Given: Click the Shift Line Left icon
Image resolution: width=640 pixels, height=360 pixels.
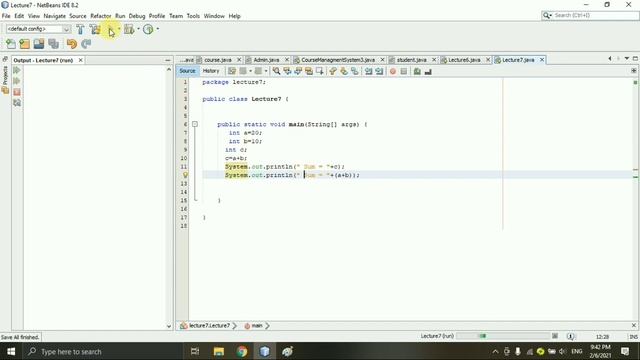Looking at the screenshot, I should pos(369,71).
